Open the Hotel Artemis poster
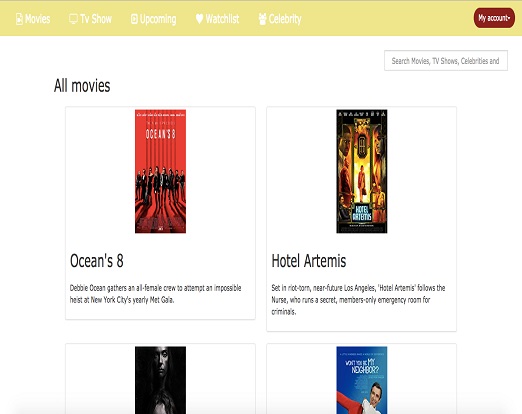This screenshot has height=414, width=522. point(362,171)
